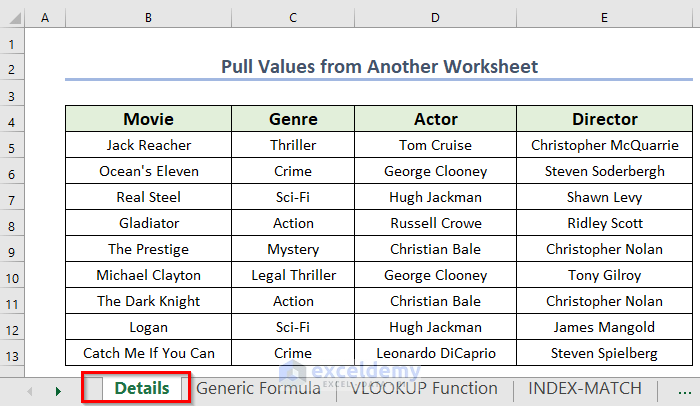Click the cell containing Gladiator
The height and width of the screenshot is (406, 700).
tap(148, 223)
